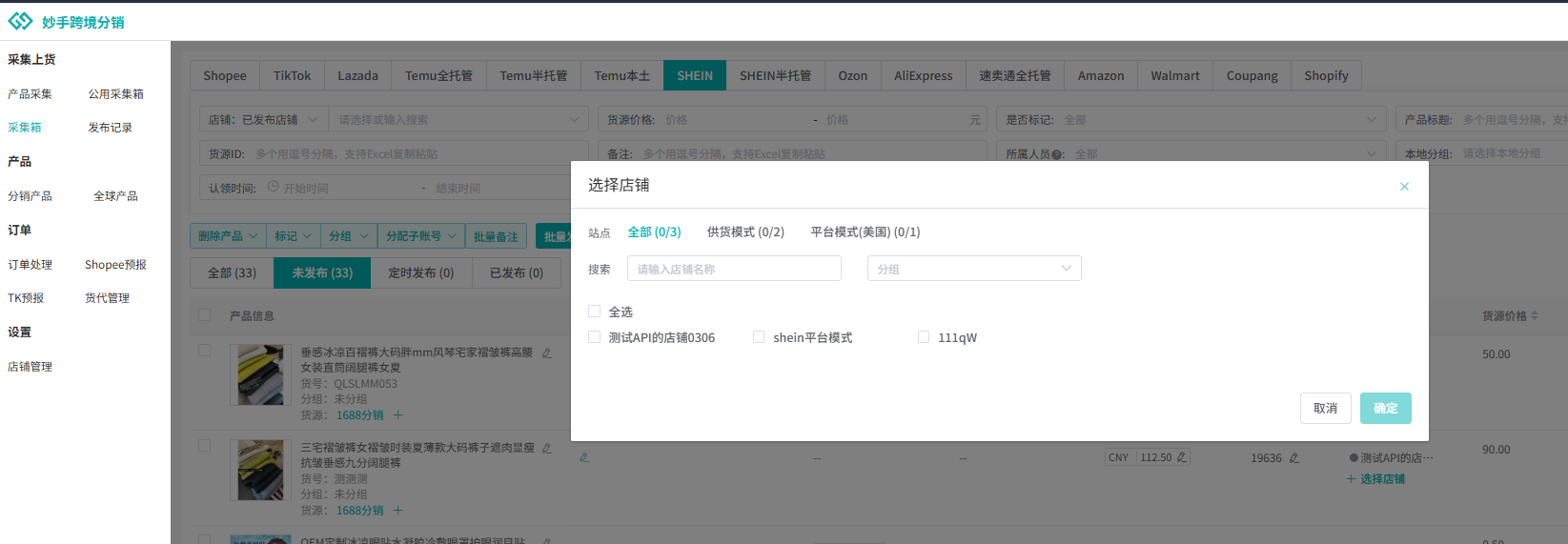Image resolution: width=1568 pixels, height=544 pixels.
Task: Click edit pencil beside 三宅褶皱裤 title
Action: tap(547, 448)
